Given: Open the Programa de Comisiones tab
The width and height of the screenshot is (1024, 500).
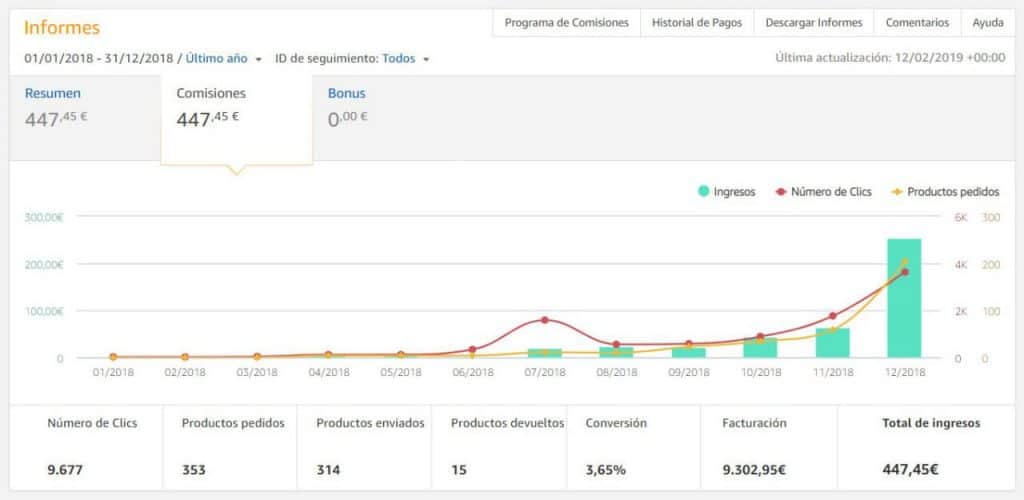Looking at the screenshot, I should click(x=566, y=23).
